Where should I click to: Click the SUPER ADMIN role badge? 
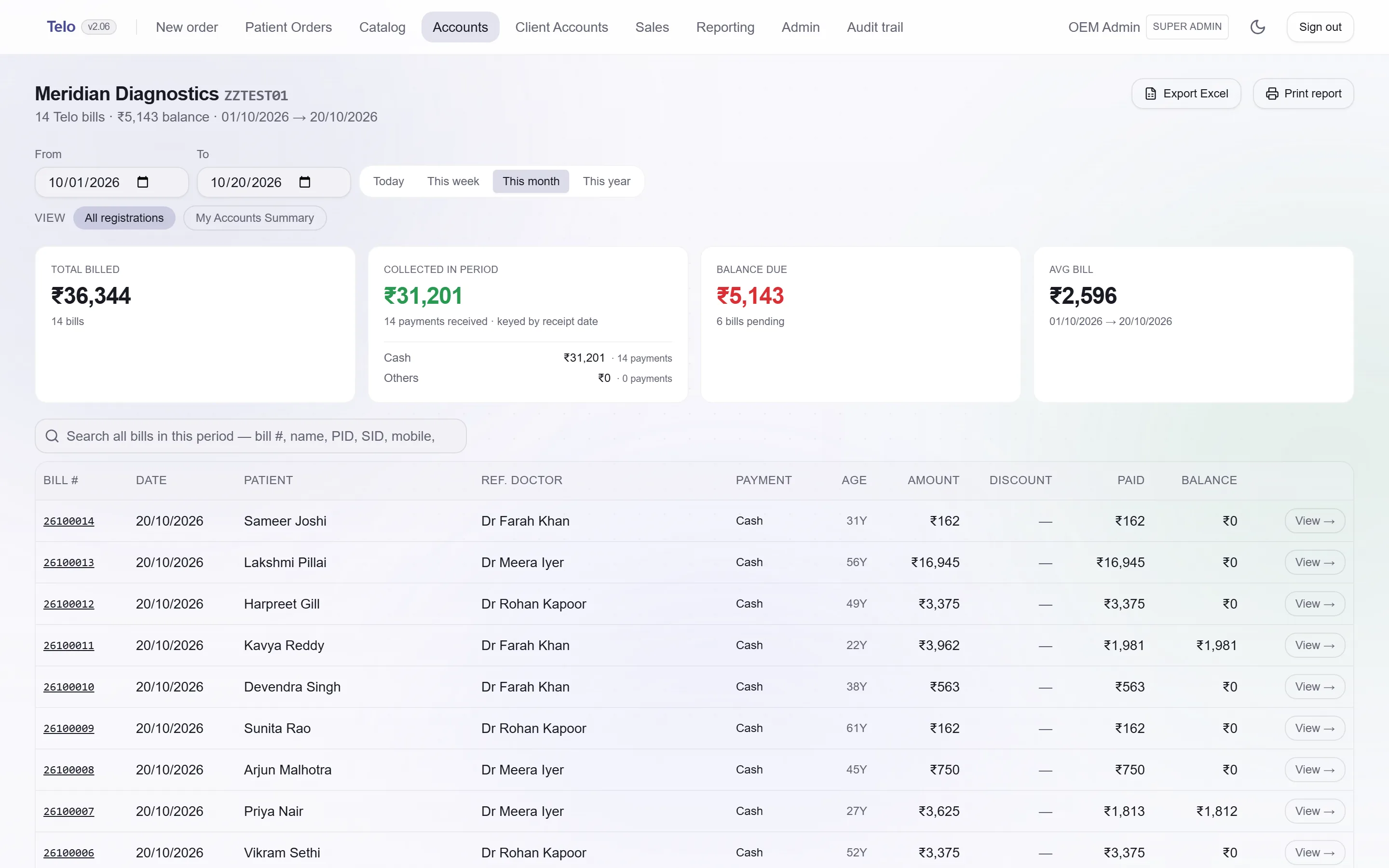point(1186,27)
